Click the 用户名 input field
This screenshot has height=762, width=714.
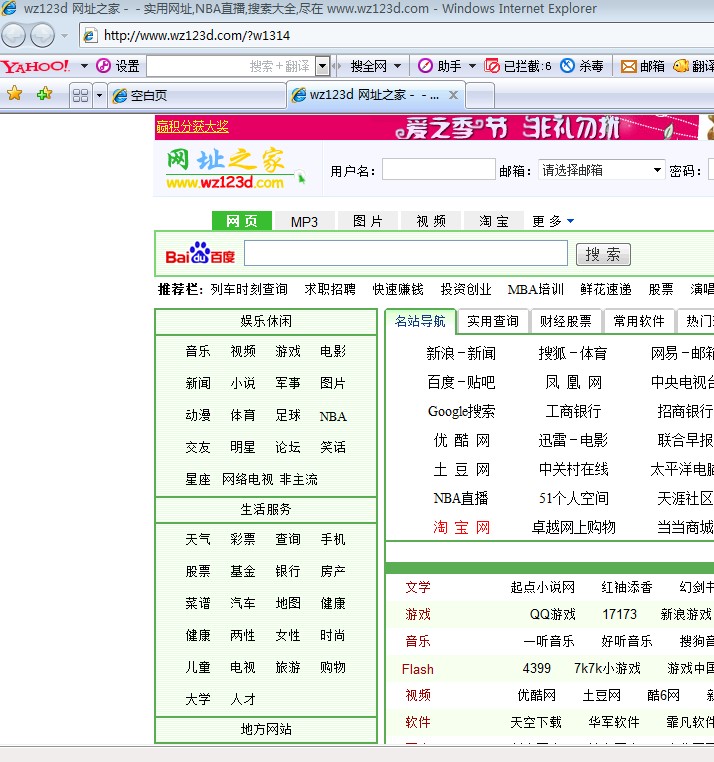pos(438,170)
